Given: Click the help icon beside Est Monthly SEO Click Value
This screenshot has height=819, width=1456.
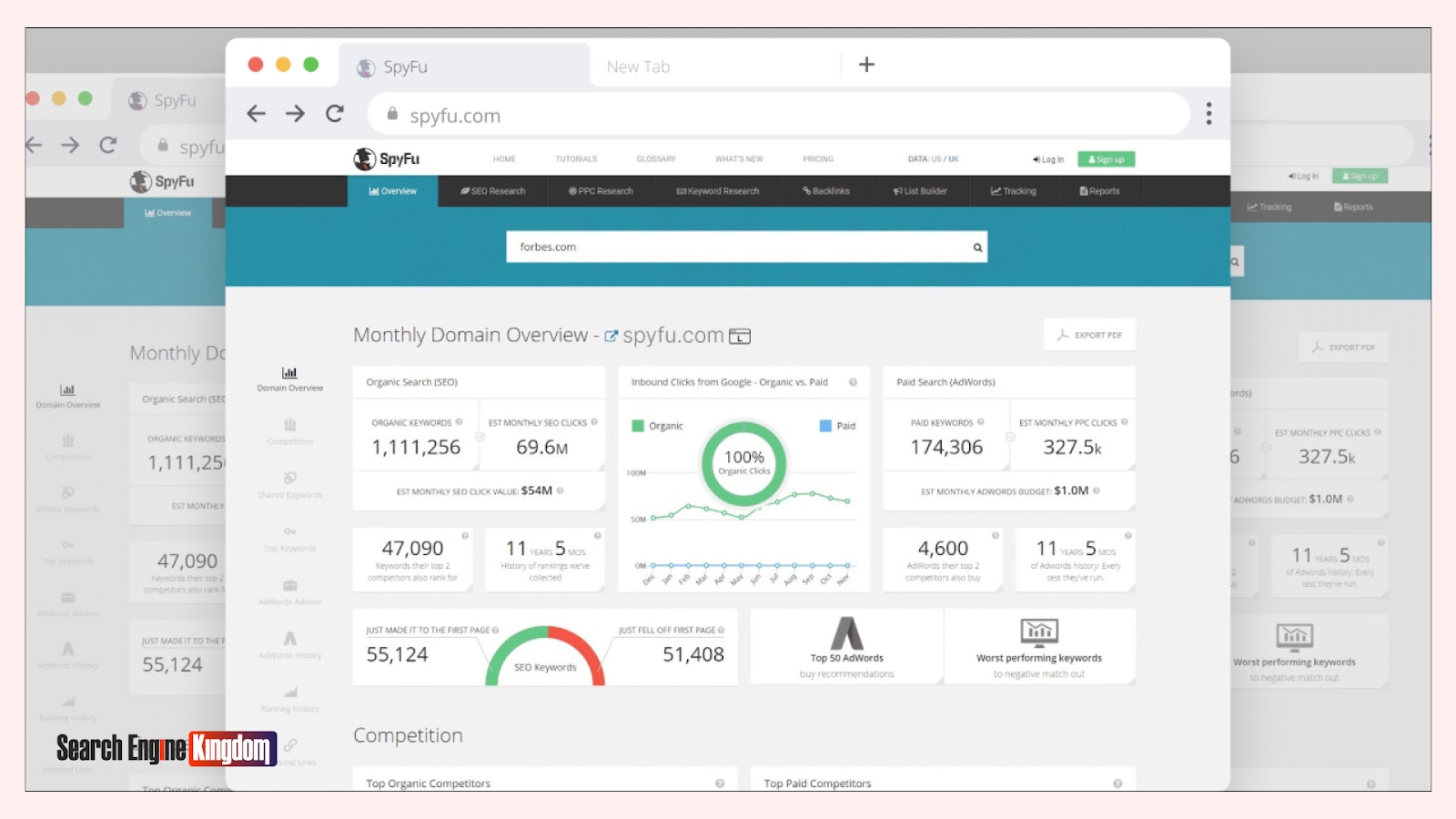Looking at the screenshot, I should (x=560, y=490).
